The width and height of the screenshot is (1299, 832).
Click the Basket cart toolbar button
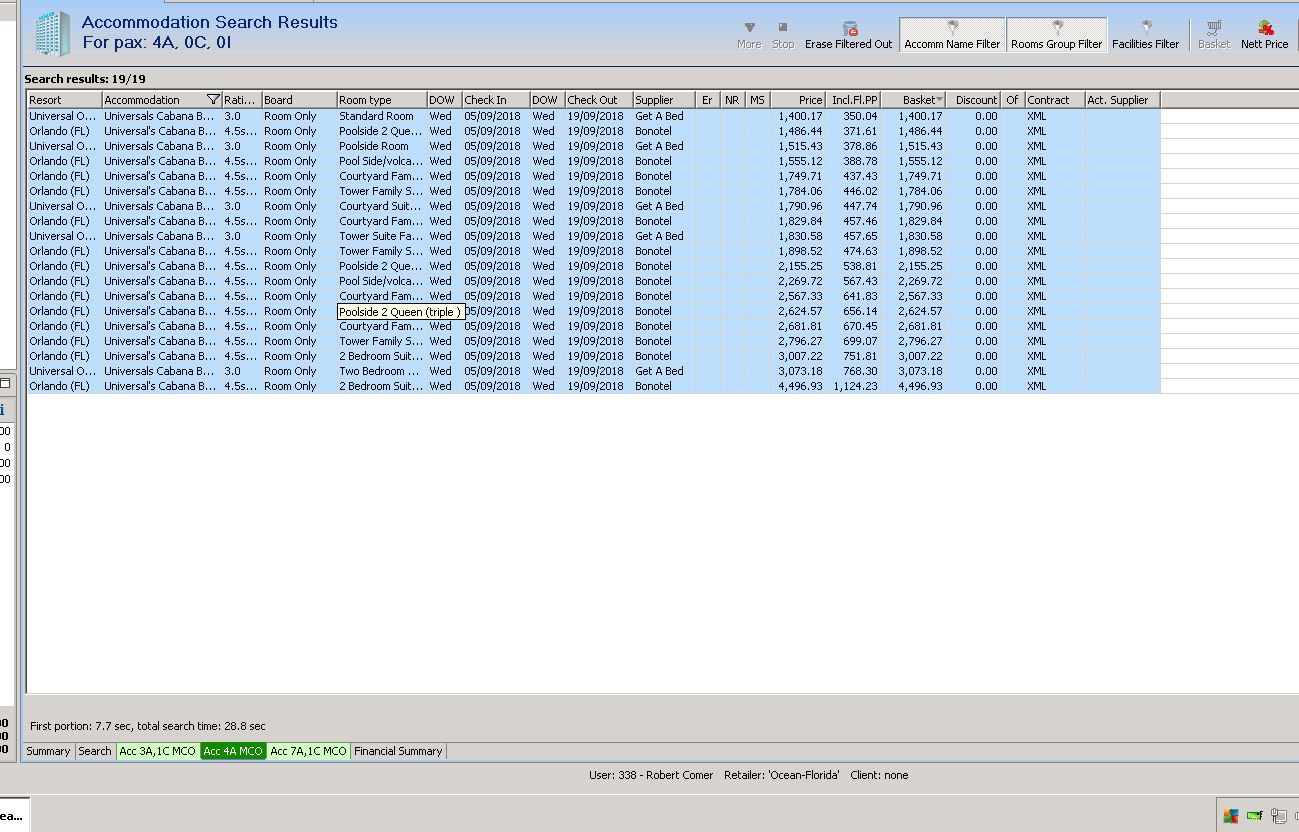point(1214,35)
